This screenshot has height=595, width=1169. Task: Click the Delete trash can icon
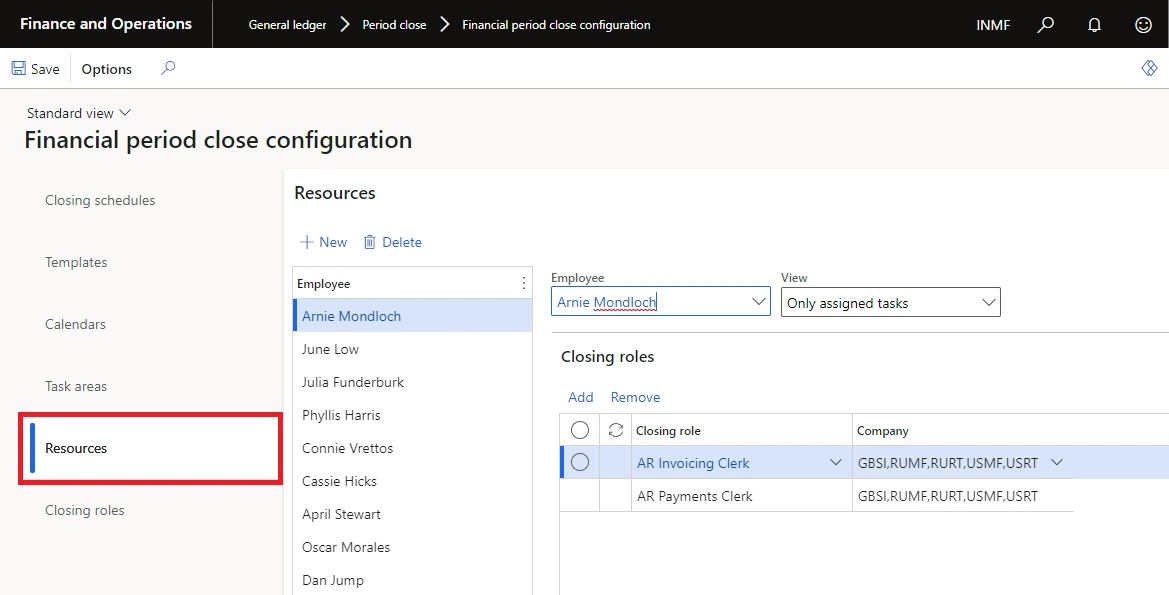370,242
